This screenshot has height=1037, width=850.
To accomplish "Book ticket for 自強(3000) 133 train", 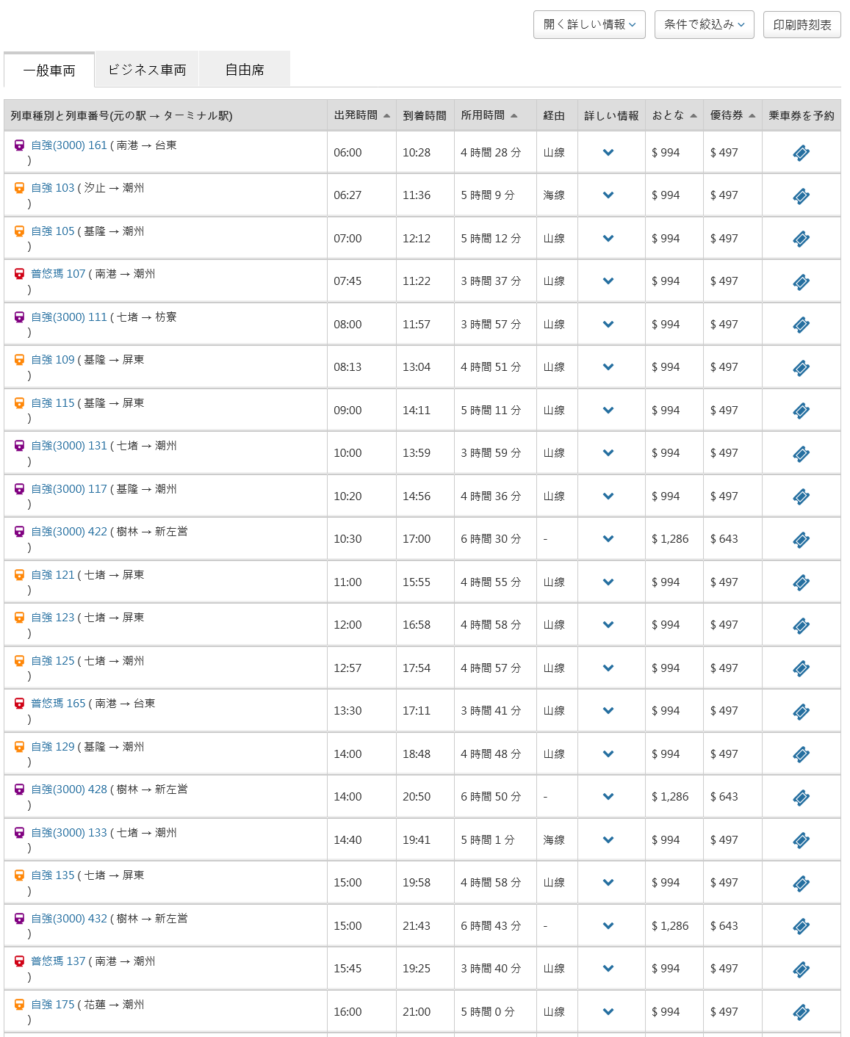I will click(800, 840).
